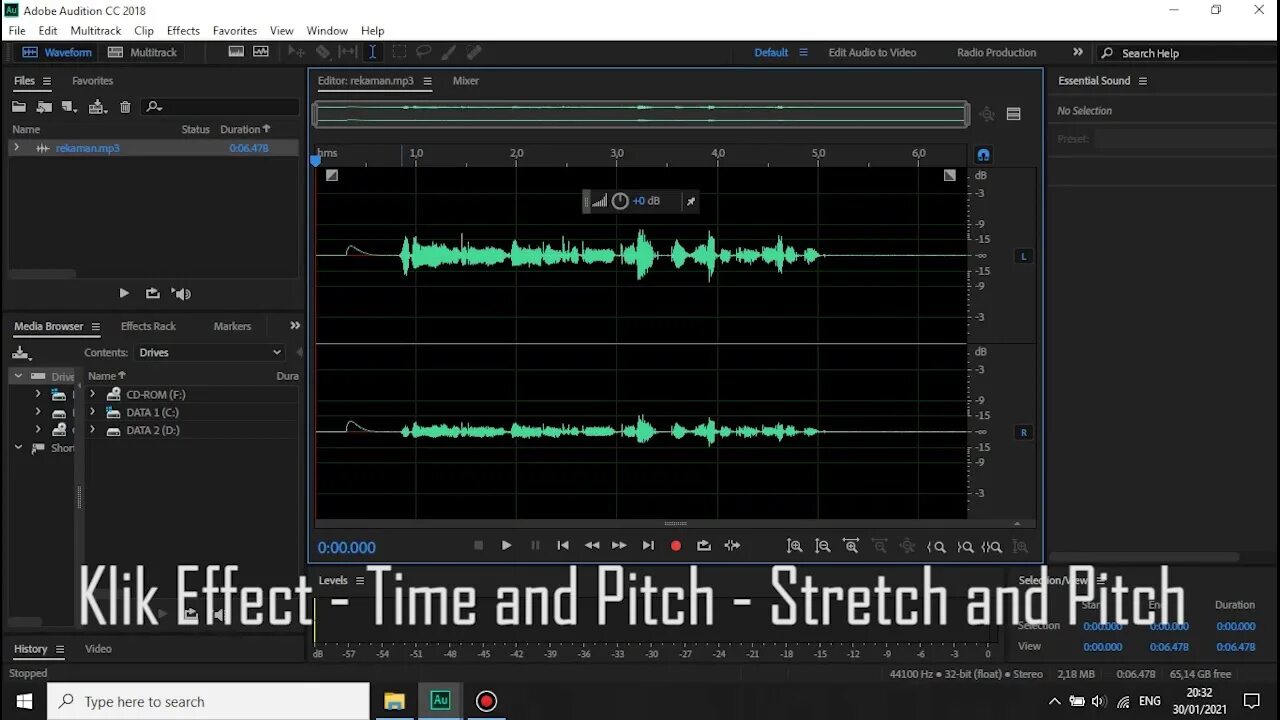The height and width of the screenshot is (720, 1280).
Task: Select the Paintbrush Selection tool
Action: click(449, 52)
